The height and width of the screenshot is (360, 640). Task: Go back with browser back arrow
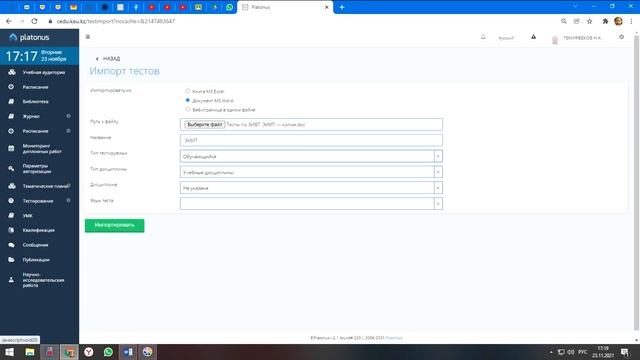(9, 21)
